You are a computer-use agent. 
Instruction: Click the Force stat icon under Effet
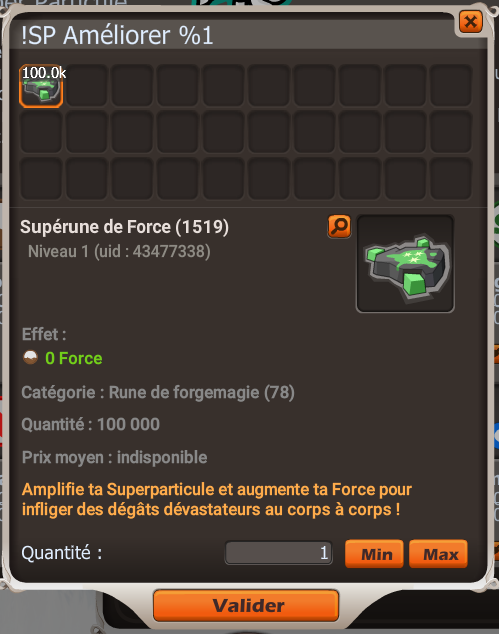pyautogui.click(x=30, y=358)
